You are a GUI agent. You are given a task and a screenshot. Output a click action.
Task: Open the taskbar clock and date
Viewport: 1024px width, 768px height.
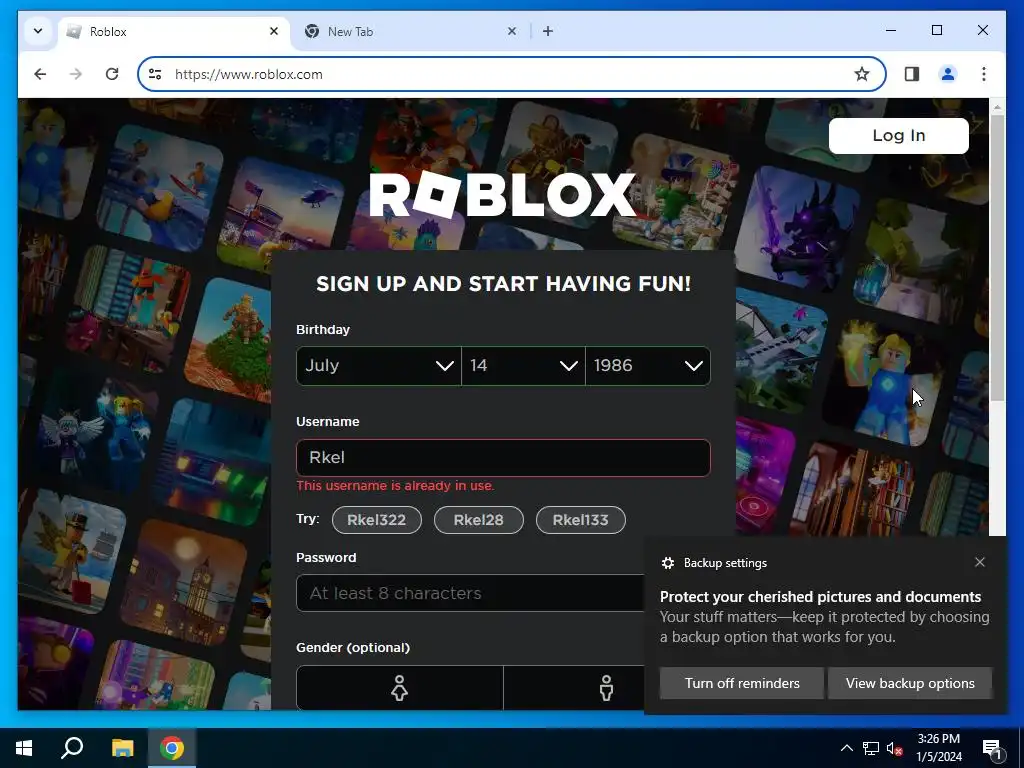938,748
